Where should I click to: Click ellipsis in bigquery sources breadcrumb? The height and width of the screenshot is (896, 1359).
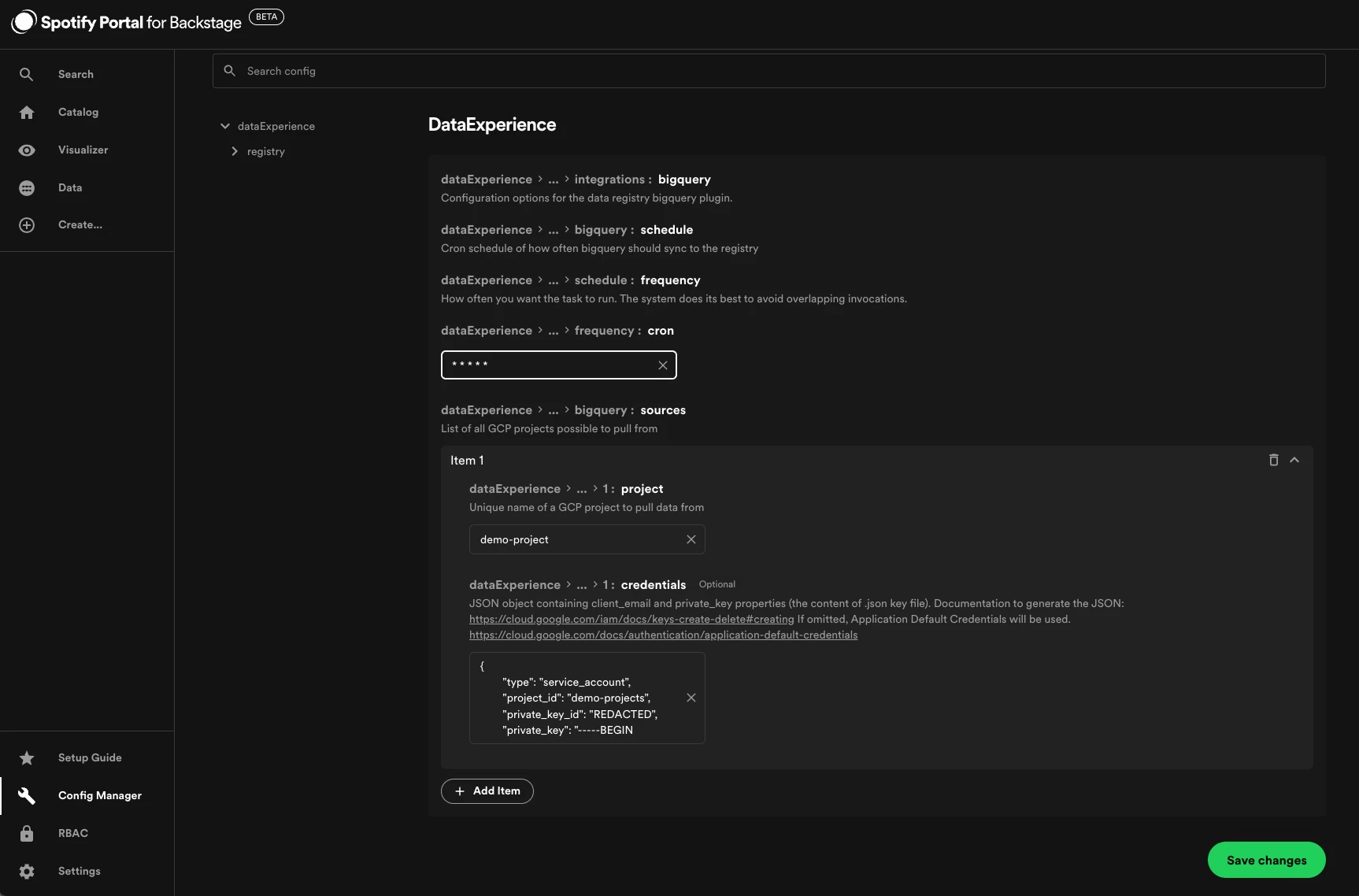tap(554, 410)
